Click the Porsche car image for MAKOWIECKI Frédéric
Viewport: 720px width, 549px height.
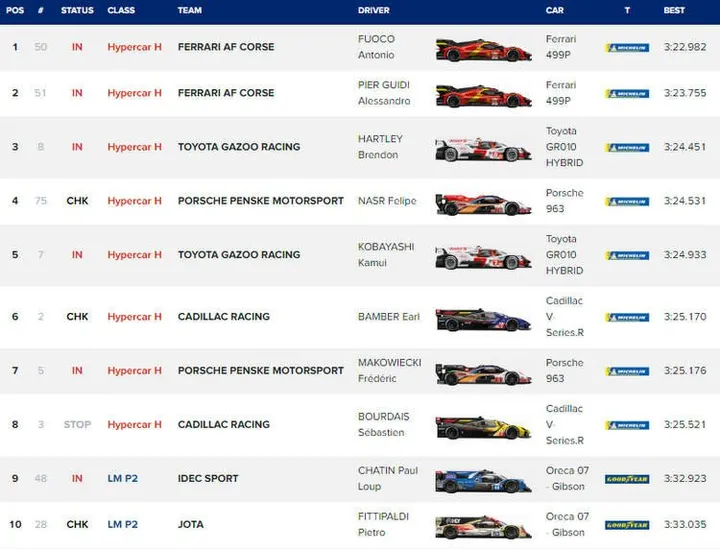point(484,373)
